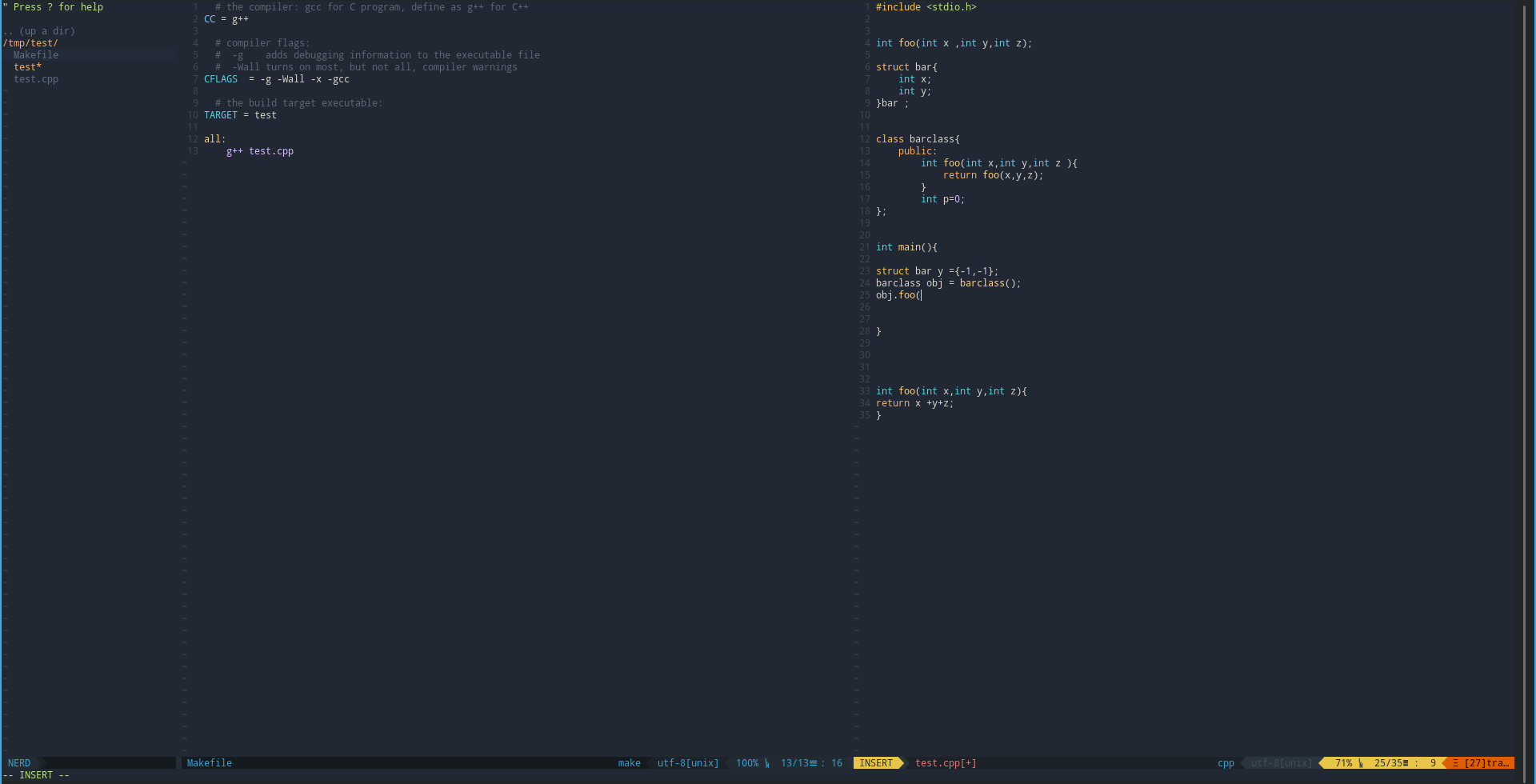The width and height of the screenshot is (1536, 784).
Task: Select the modified test.cpp[+] statusline label
Action: [x=946, y=762]
